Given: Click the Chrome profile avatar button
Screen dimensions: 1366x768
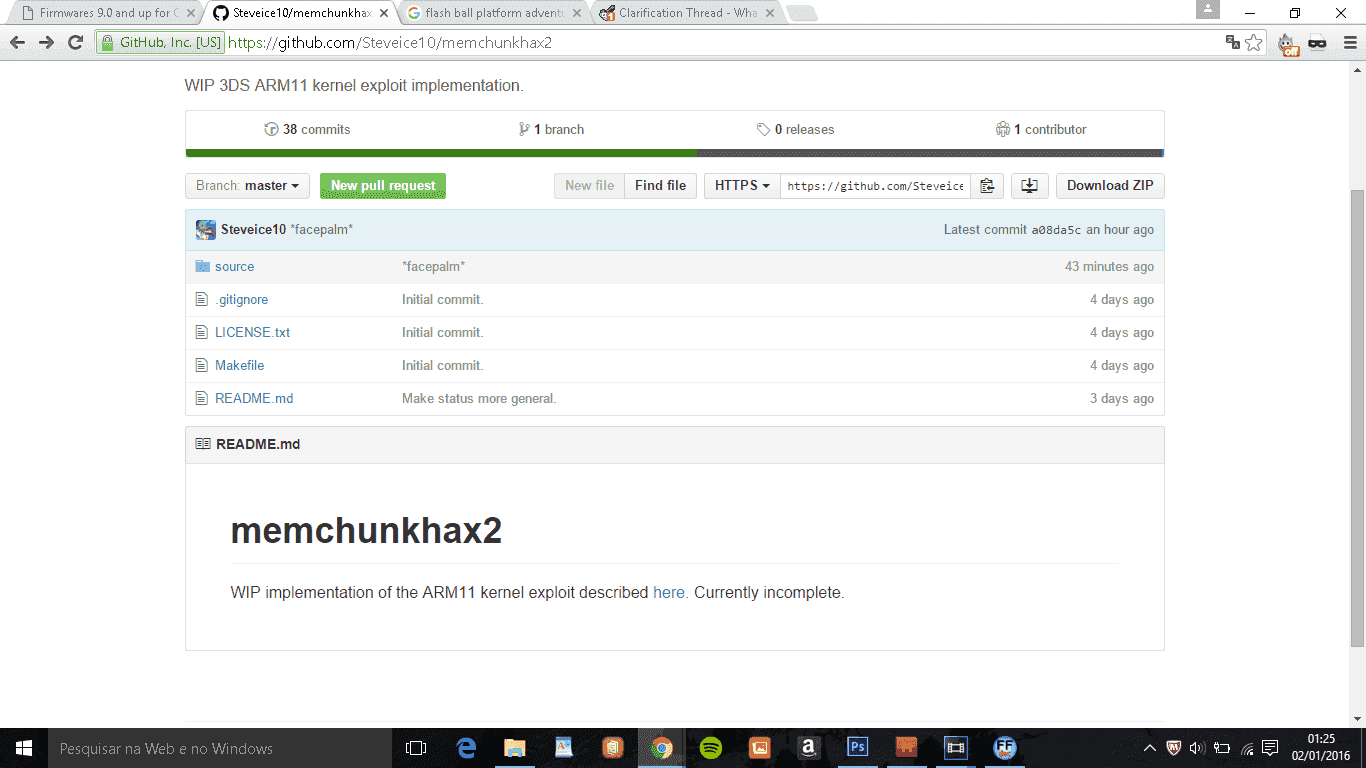Looking at the screenshot, I should pyautogui.click(x=1208, y=9).
